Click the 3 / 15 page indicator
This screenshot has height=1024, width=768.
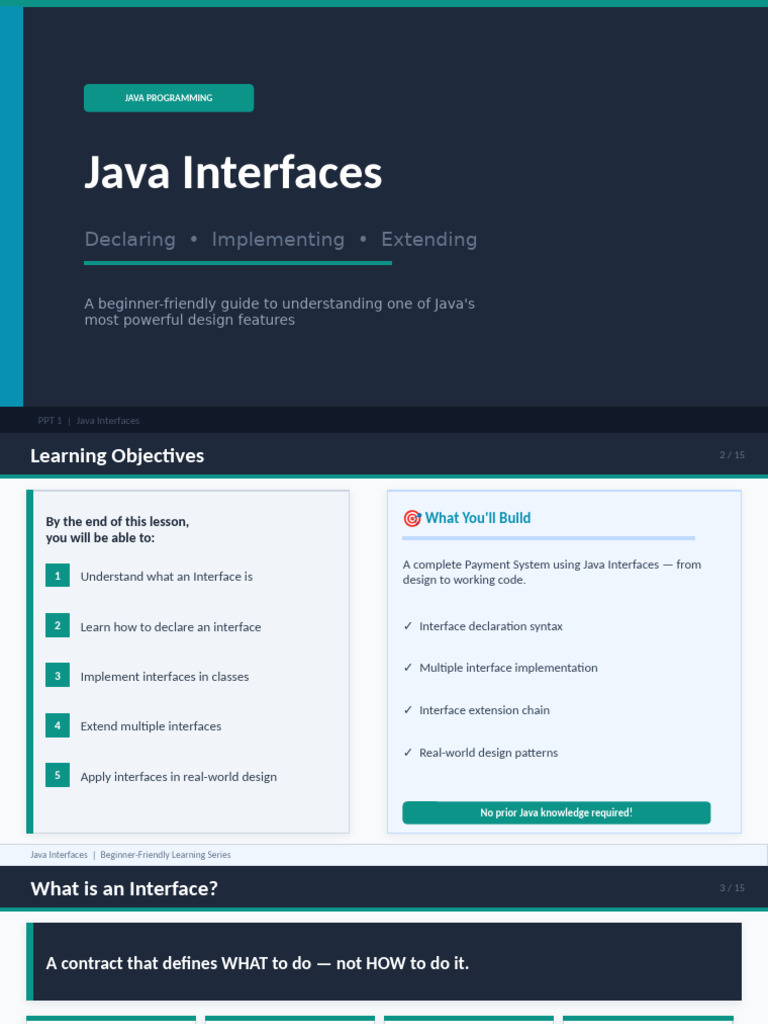[732, 888]
